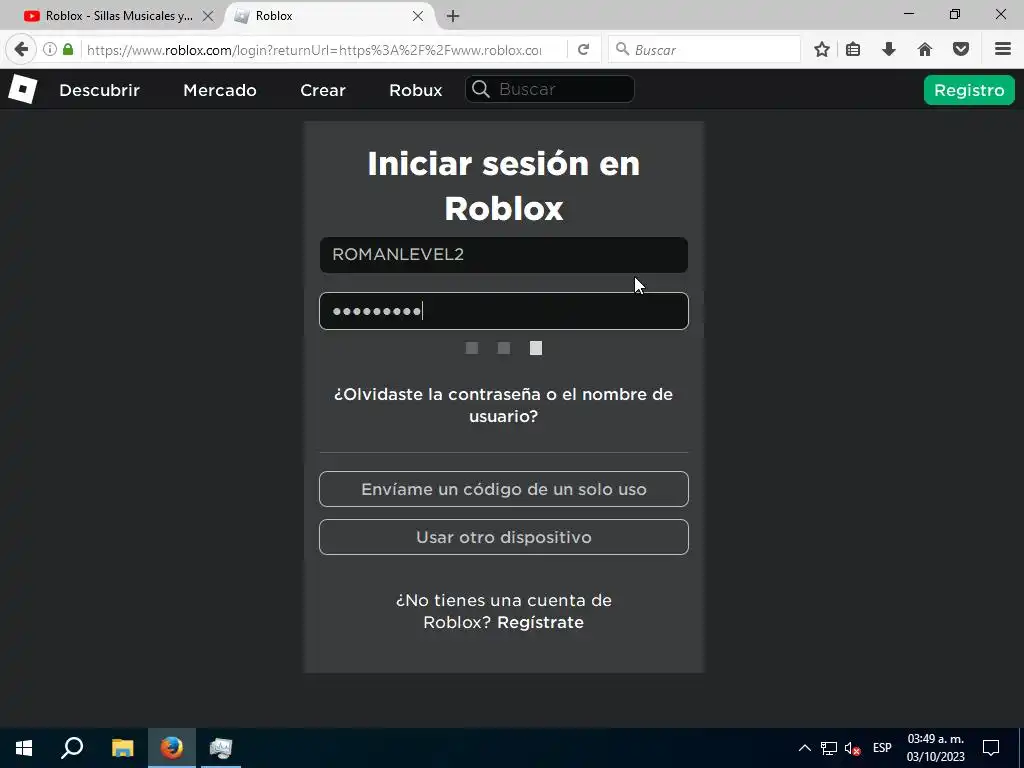The height and width of the screenshot is (768, 1024).
Task: Open site information icon in address bar
Action: (x=50, y=49)
